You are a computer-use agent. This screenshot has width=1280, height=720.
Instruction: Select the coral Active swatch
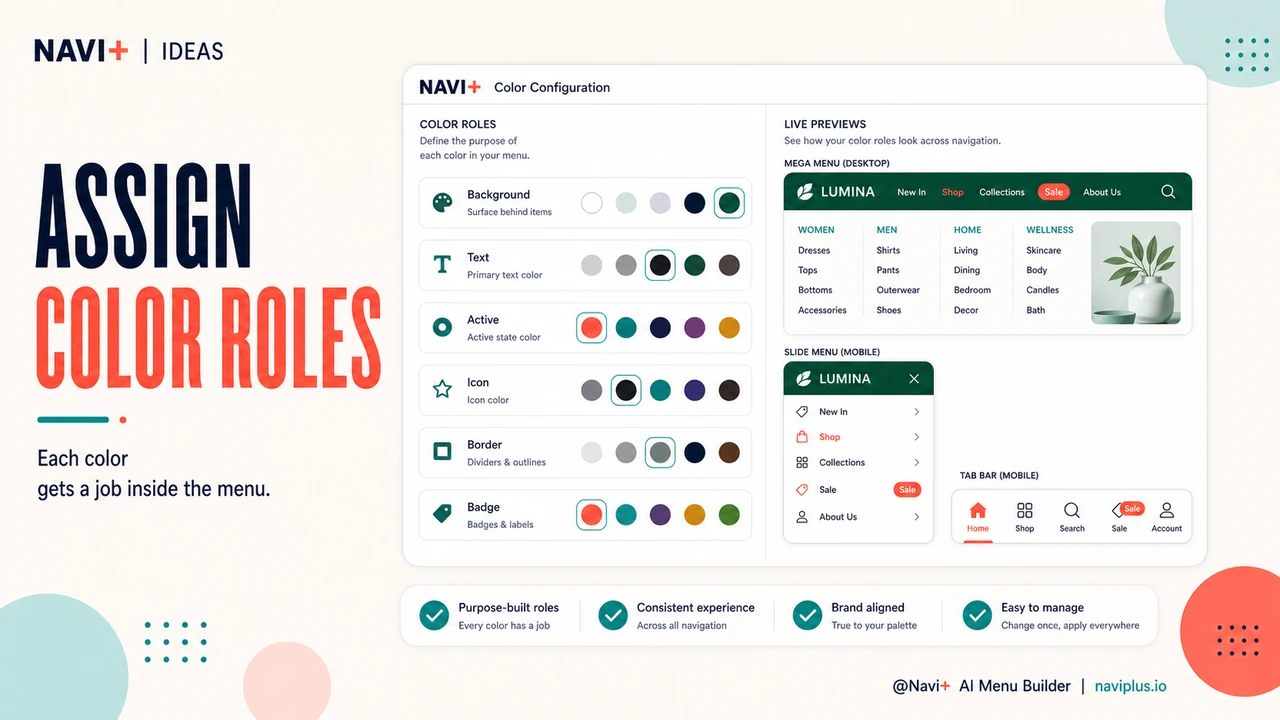pyautogui.click(x=592, y=327)
